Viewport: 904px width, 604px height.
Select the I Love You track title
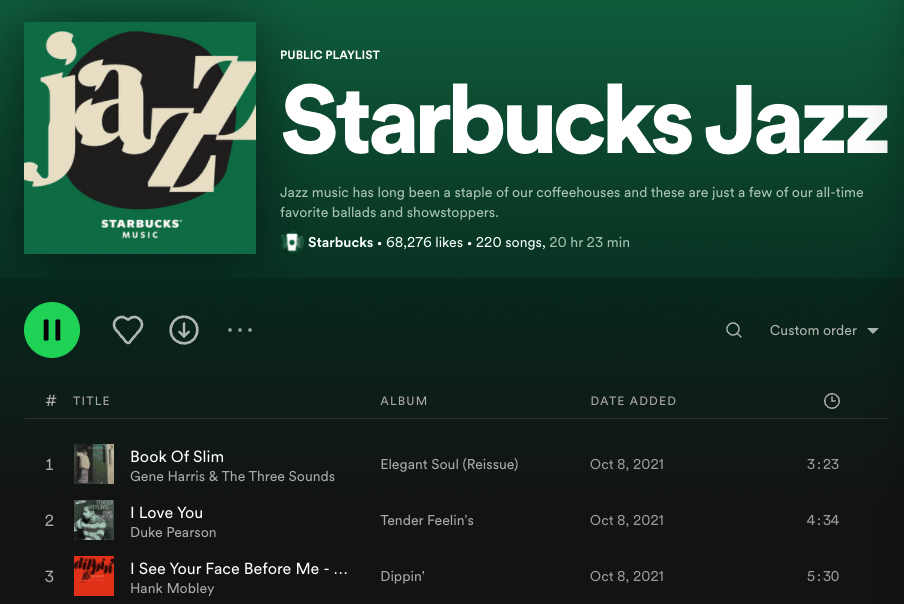coord(167,512)
